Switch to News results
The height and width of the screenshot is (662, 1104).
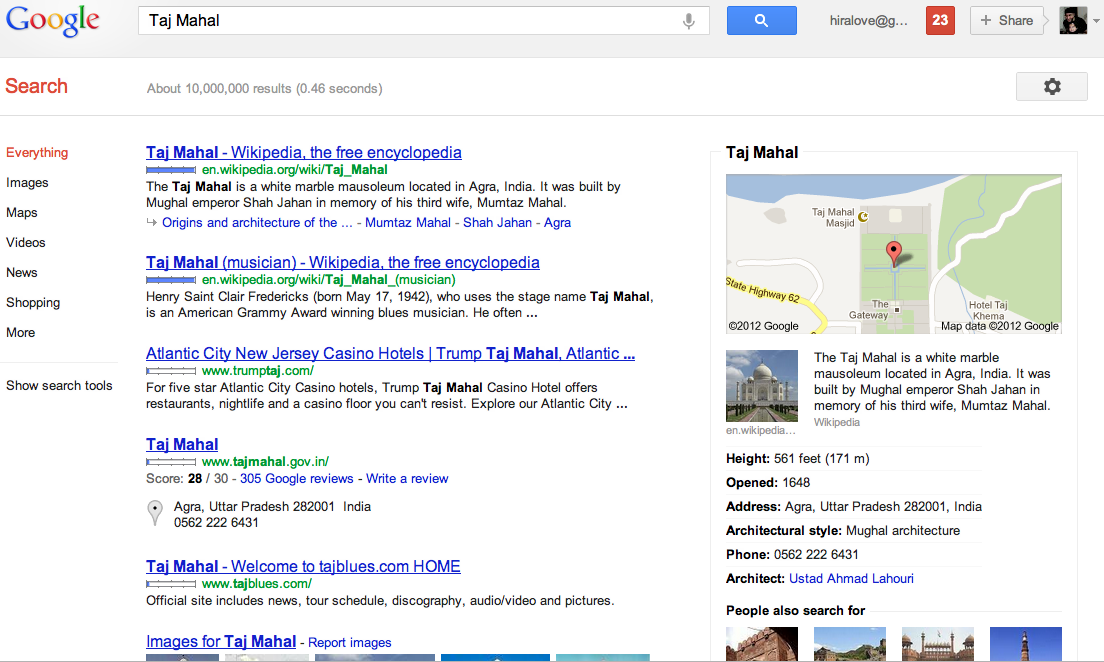(x=22, y=273)
